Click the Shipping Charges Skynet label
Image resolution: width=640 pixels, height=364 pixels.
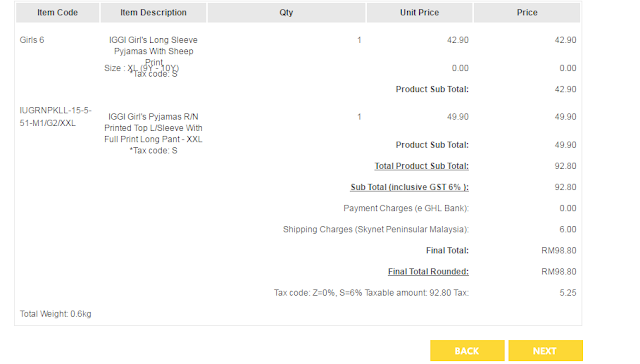click(x=376, y=229)
